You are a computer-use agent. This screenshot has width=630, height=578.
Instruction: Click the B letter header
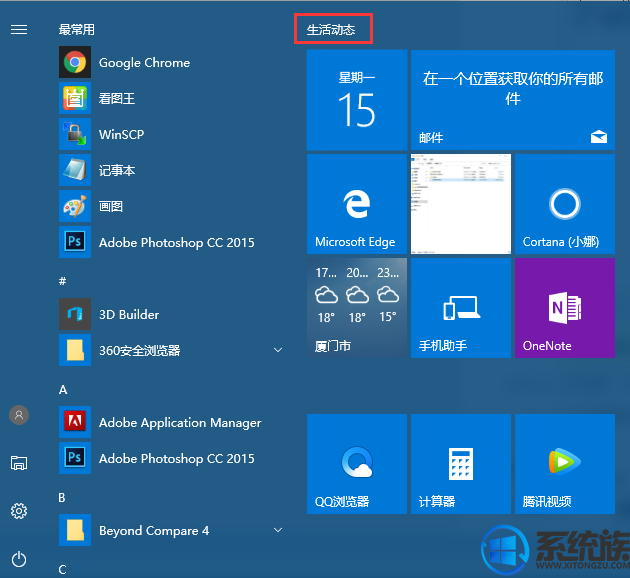click(62, 497)
